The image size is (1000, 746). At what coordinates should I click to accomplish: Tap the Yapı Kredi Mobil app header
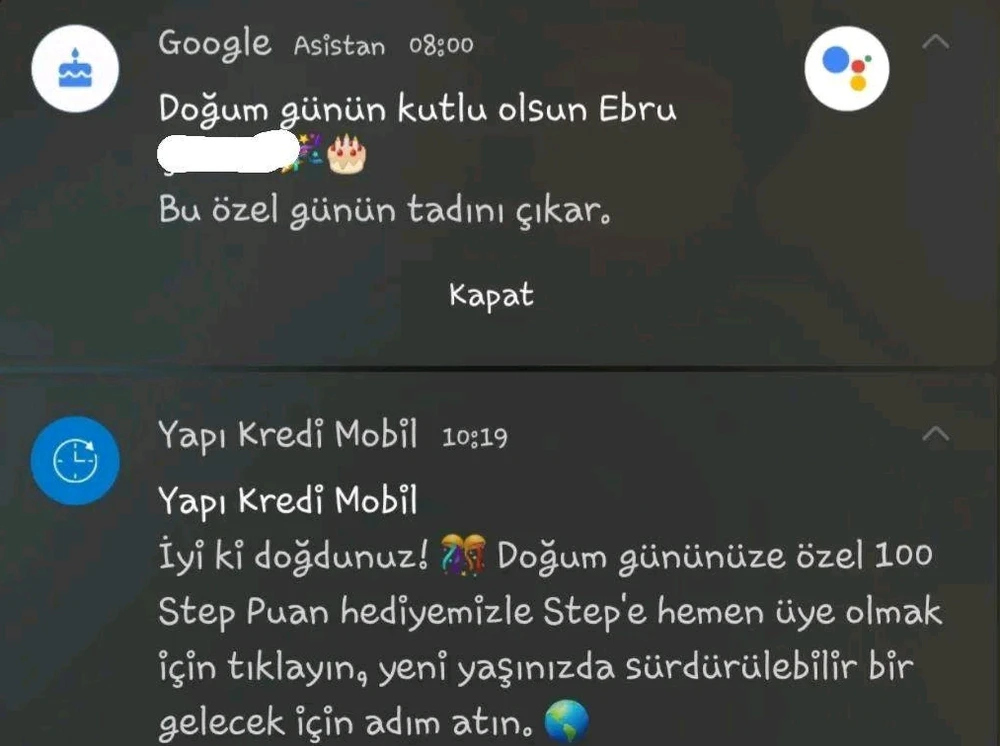[288, 435]
